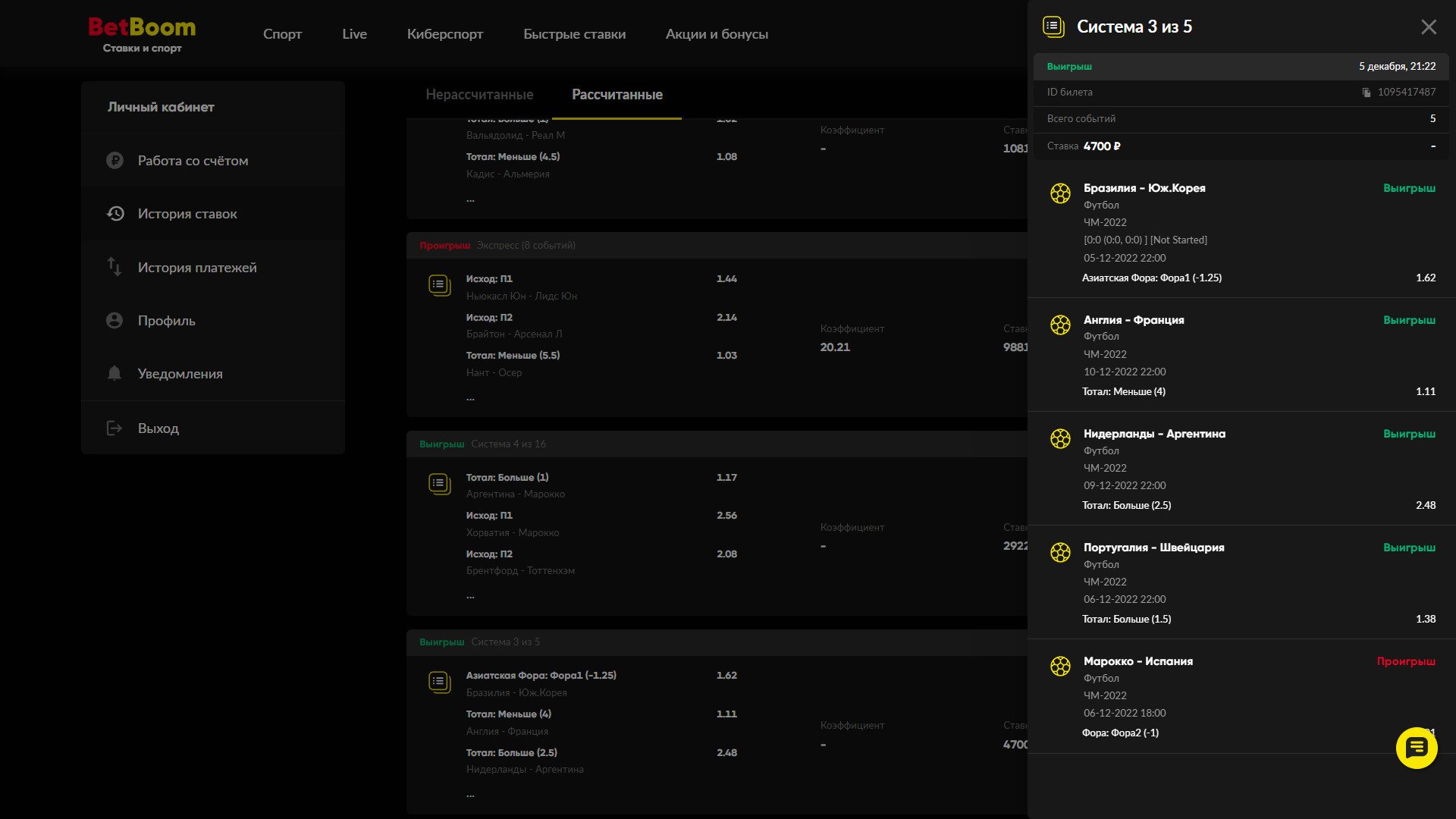Viewport: 1456px width, 819px height.
Task: Open Киберспорт in top navigation
Action: click(445, 34)
